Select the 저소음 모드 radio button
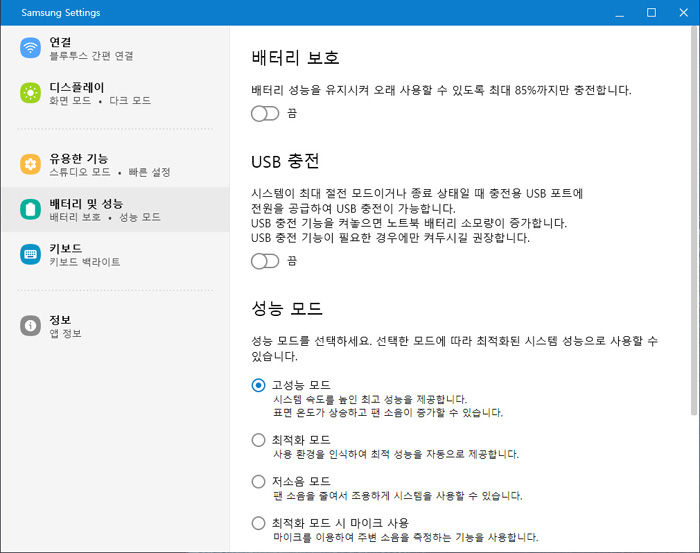 [258, 482]
